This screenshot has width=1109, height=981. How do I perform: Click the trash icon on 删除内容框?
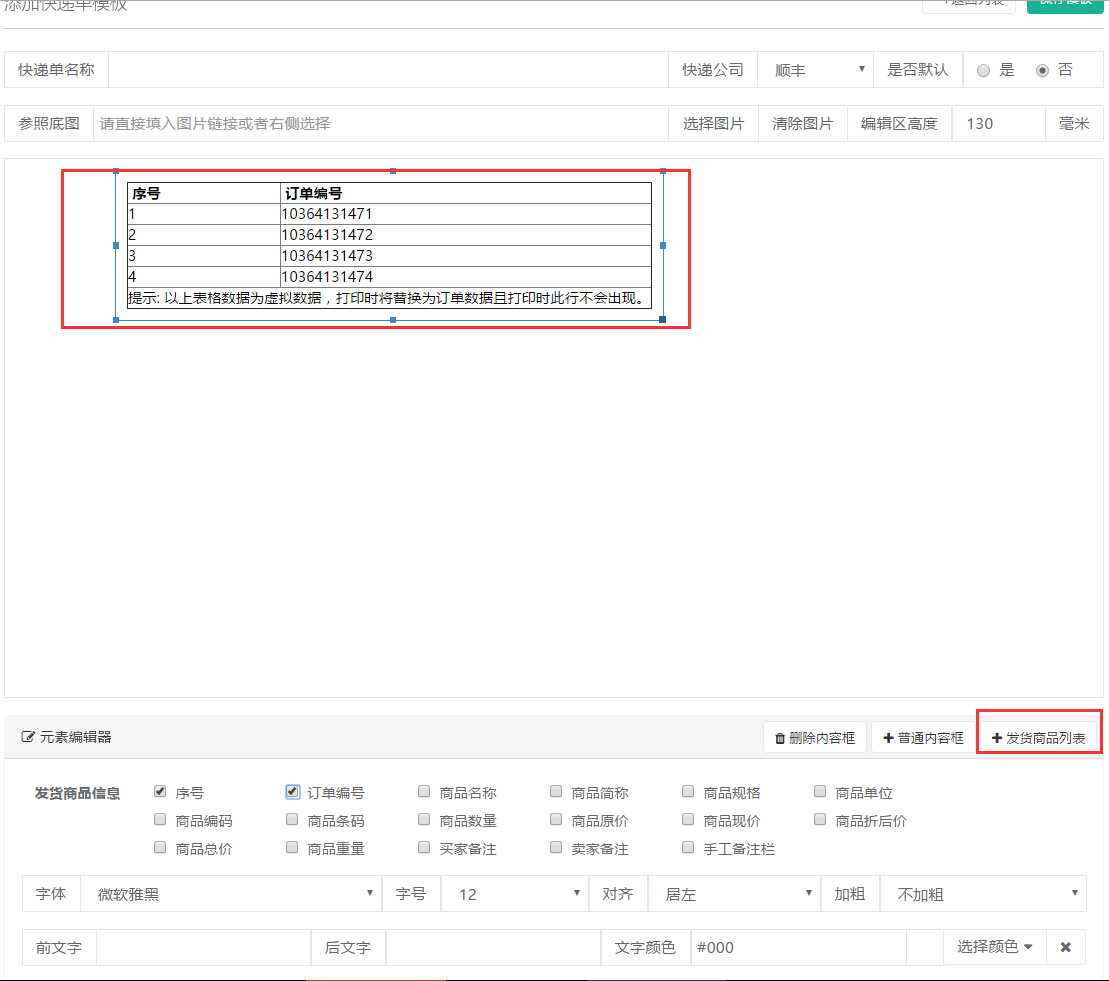tap(780, 739)
